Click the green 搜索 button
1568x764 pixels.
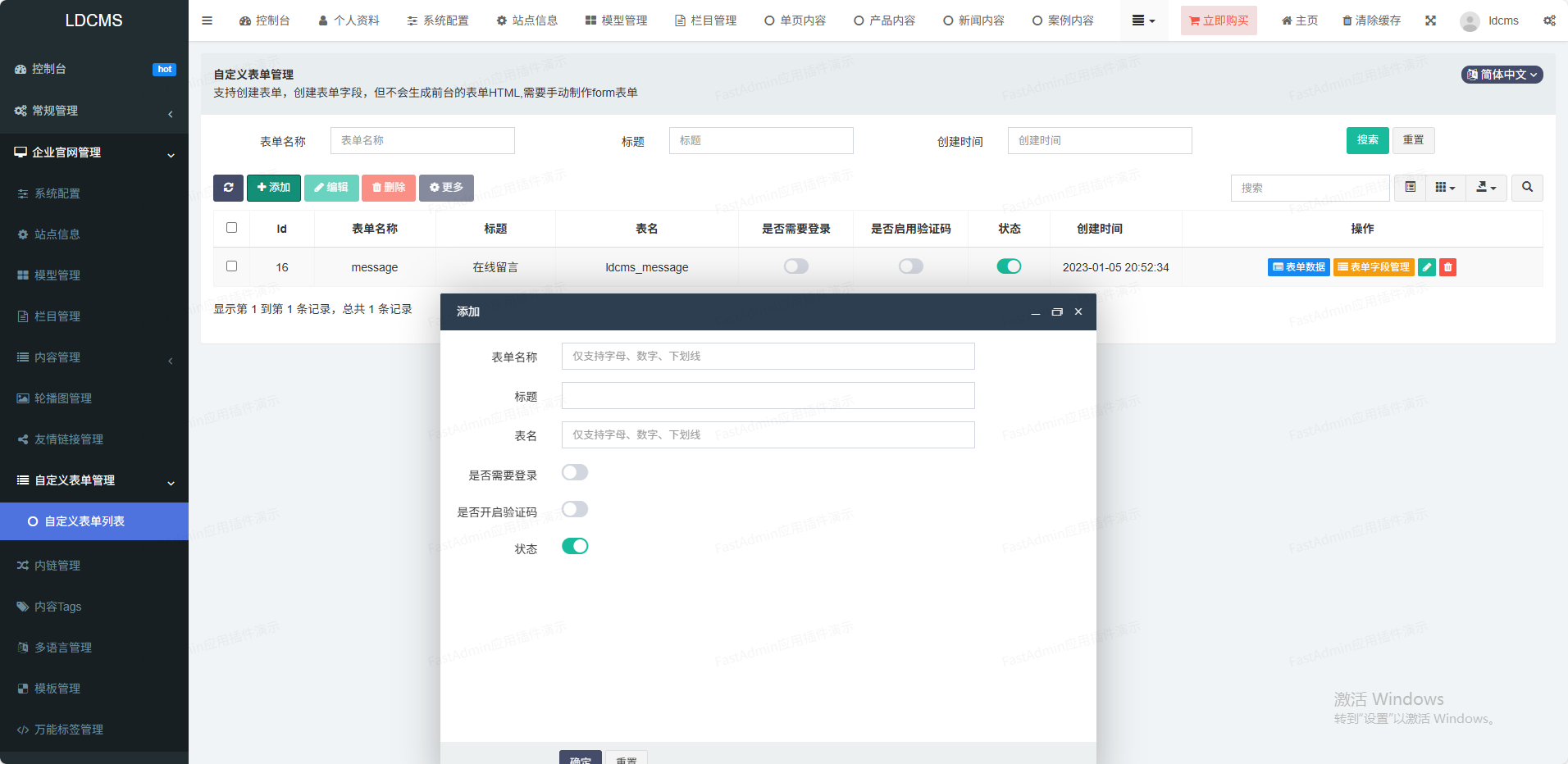pyautogui.click(x=1367, y=140)
